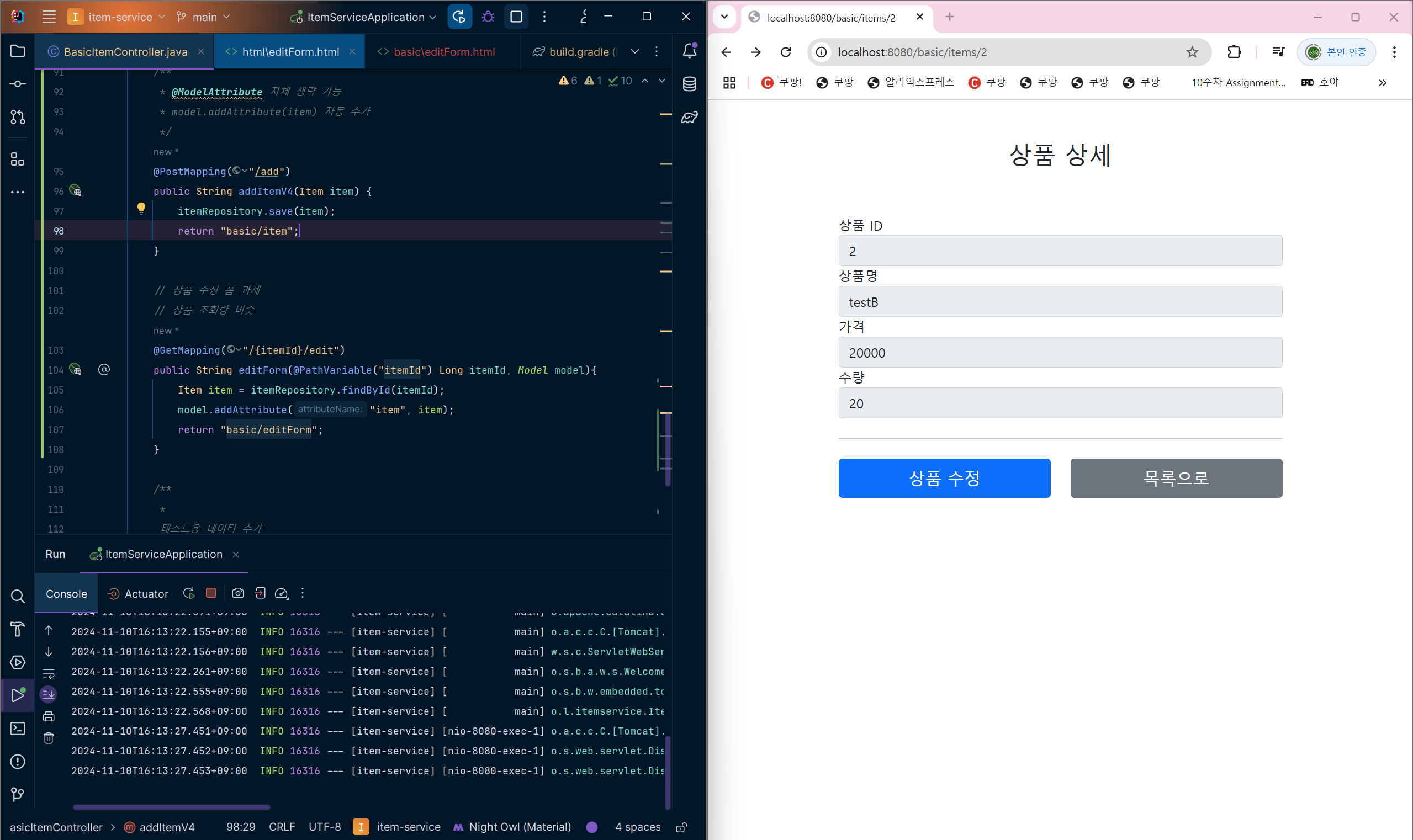Open the Find tool window magnifier
Viewport: 1413px width, 840px height.
(18, 596)
